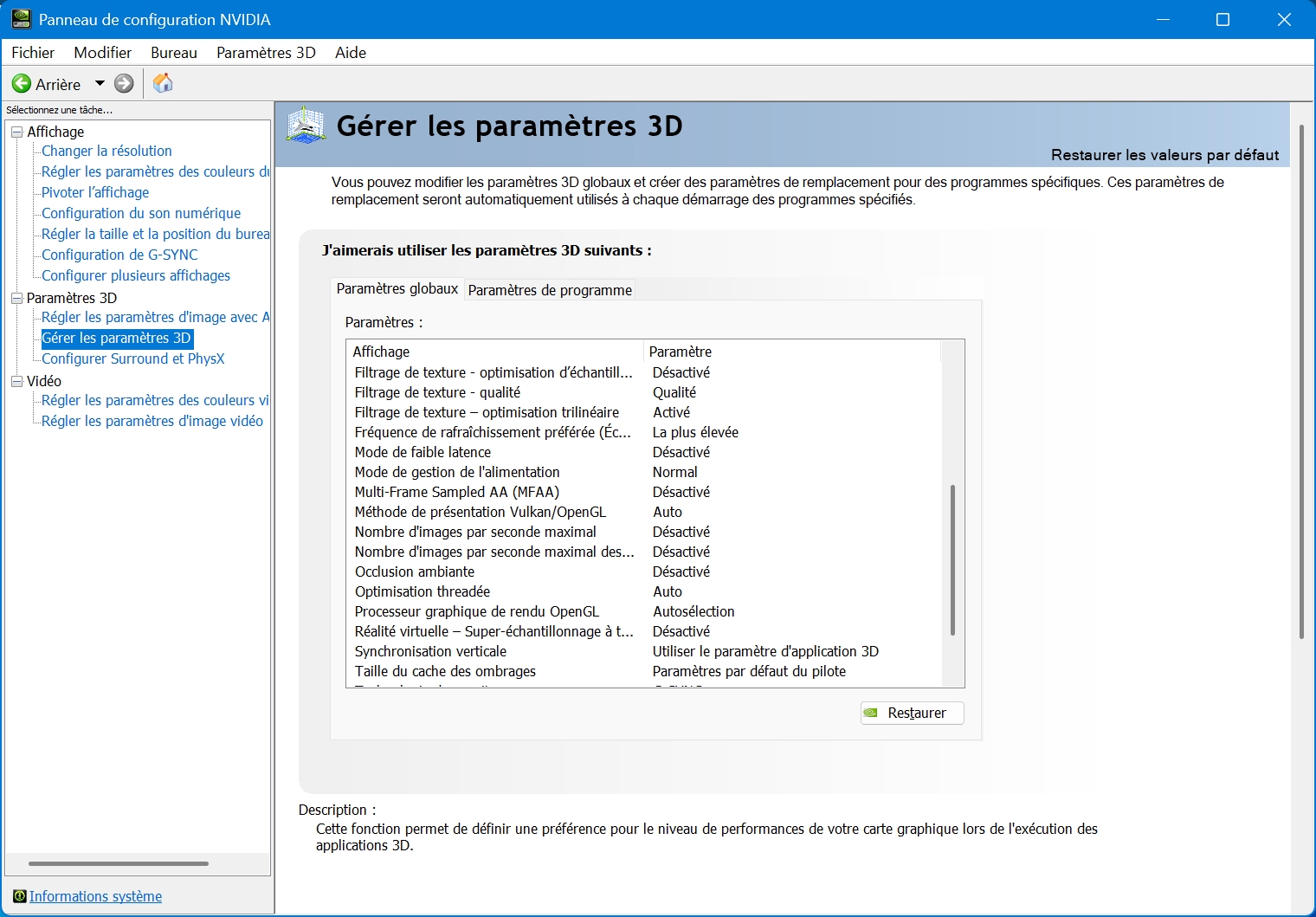
Task: Open the Bureau menu
Action: (x=174, y=53)
